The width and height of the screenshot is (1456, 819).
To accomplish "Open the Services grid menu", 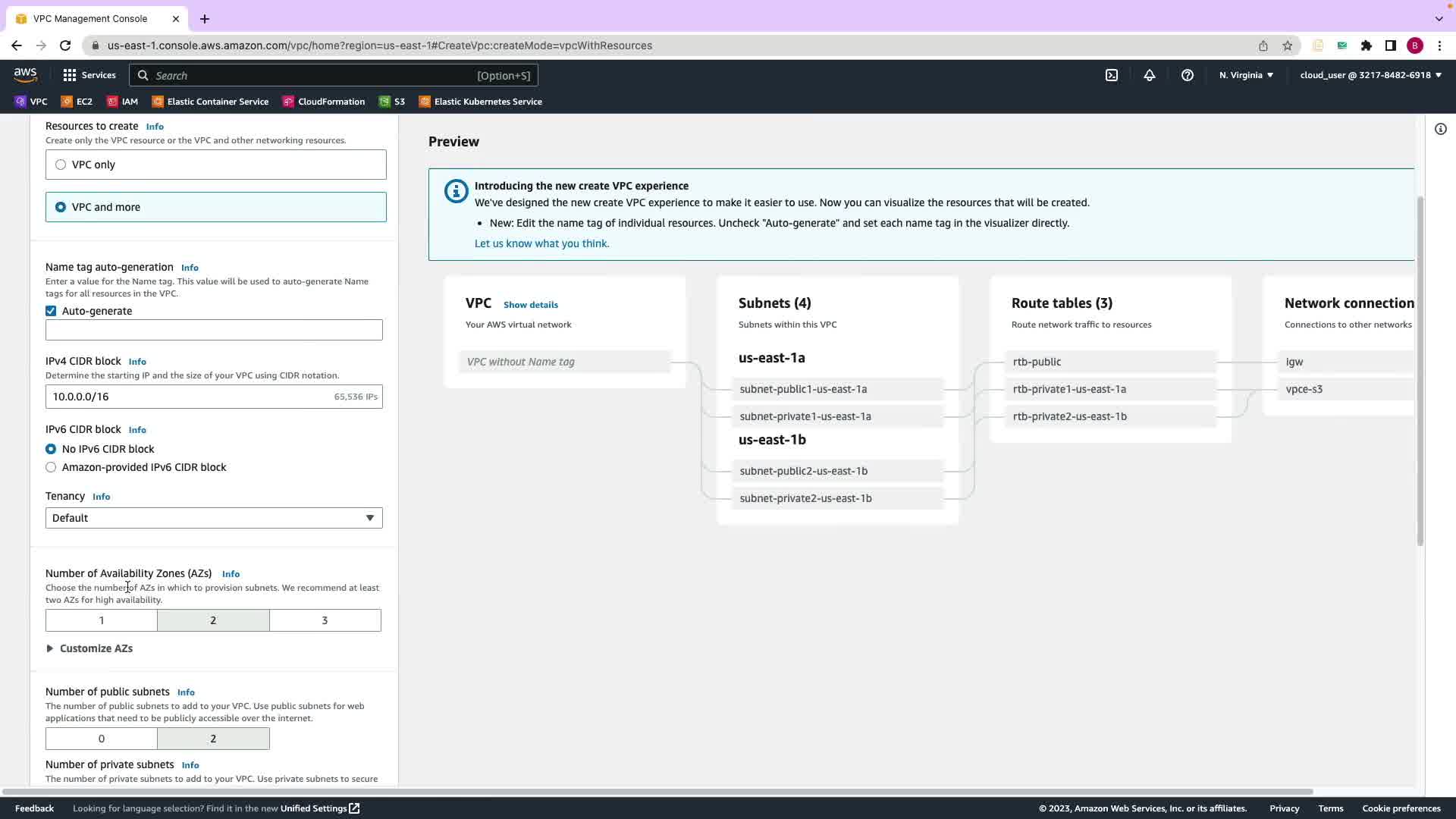I will [89, 75].
